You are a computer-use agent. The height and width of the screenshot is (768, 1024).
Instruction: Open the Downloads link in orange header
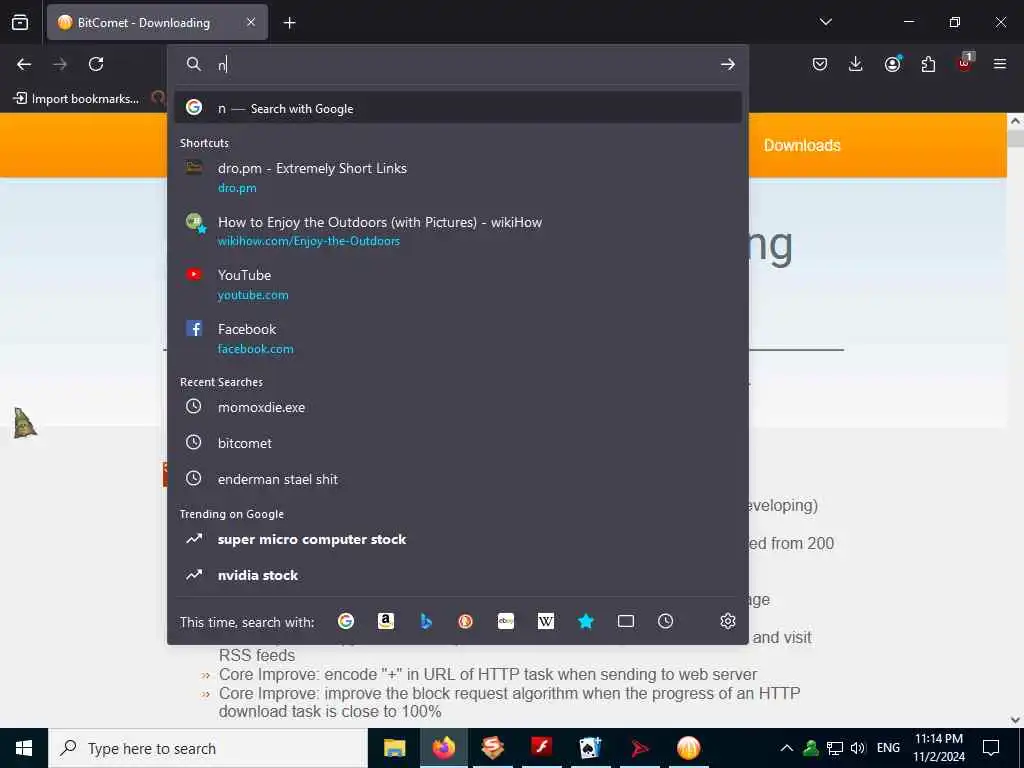802,145
